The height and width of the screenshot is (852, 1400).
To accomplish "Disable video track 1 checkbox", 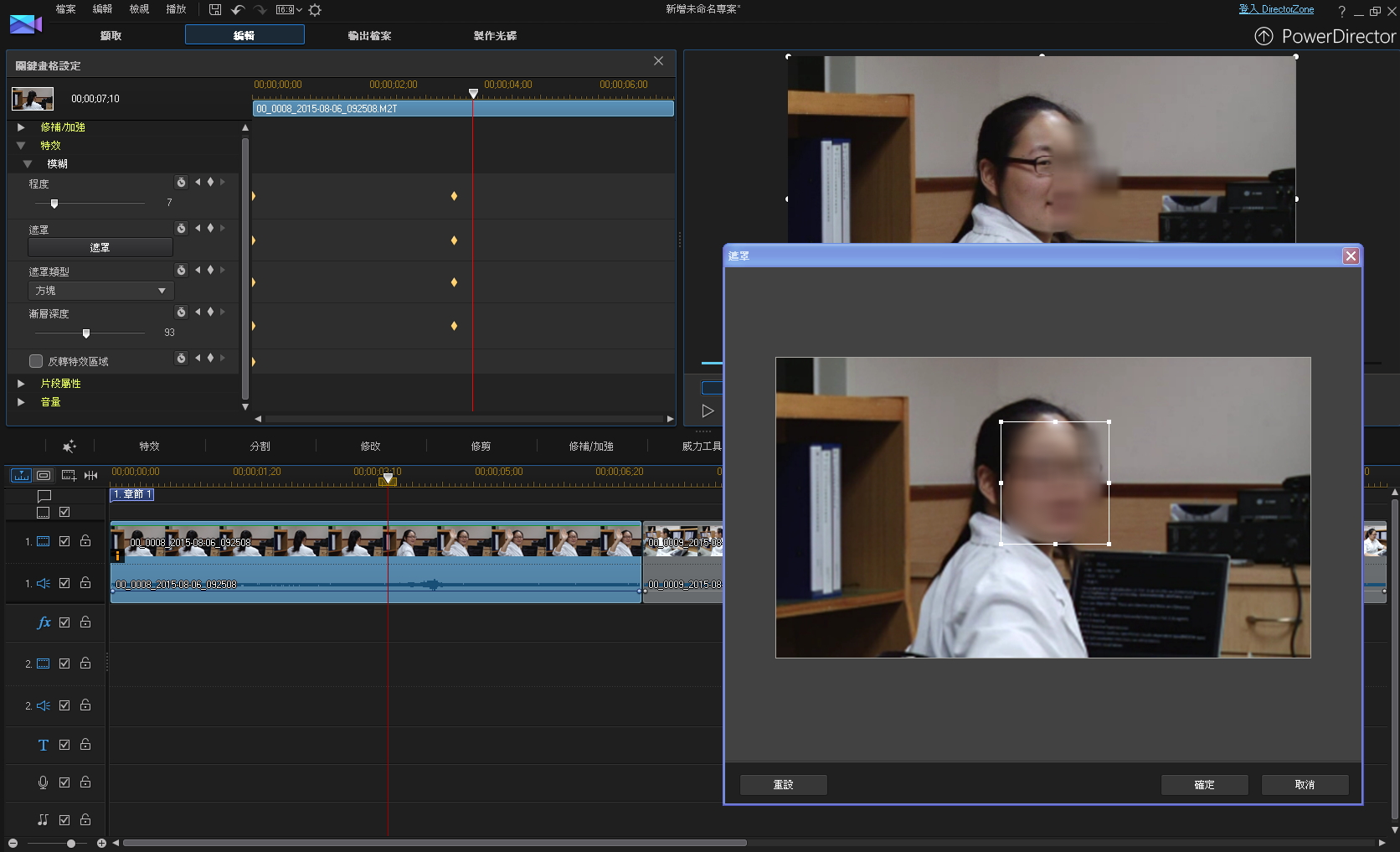I will pos(64,541).
